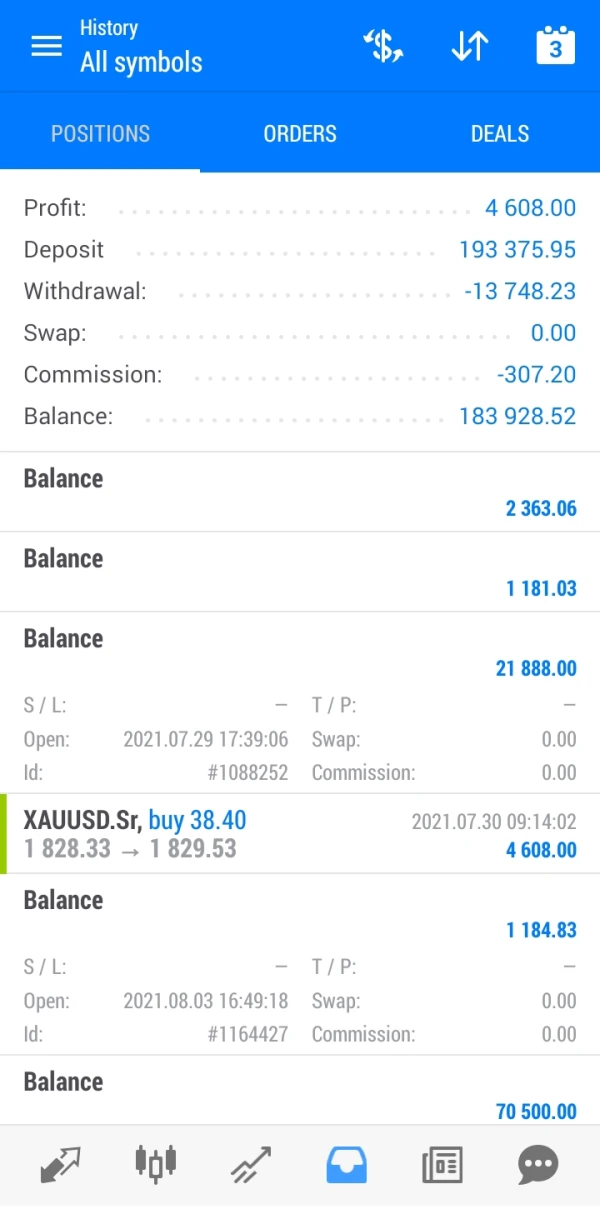Image resolution: width=600 pixels, height=1229 pixels.
Task: Open the chat Messages bubble icon
Action: coord(537,1163)
